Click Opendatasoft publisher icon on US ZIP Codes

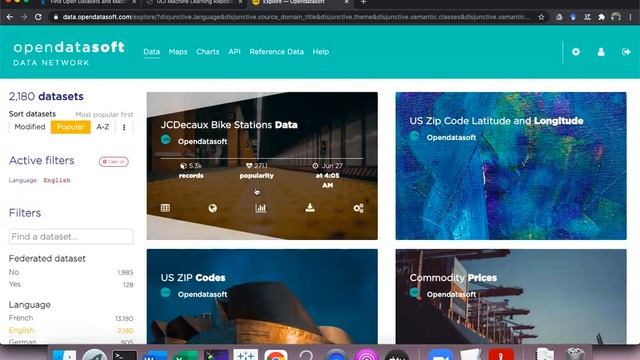point(165,292)
